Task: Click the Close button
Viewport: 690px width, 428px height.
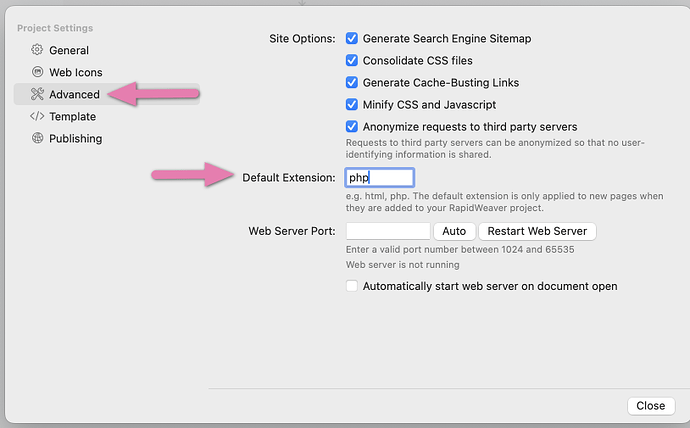Action: [650, 406]
